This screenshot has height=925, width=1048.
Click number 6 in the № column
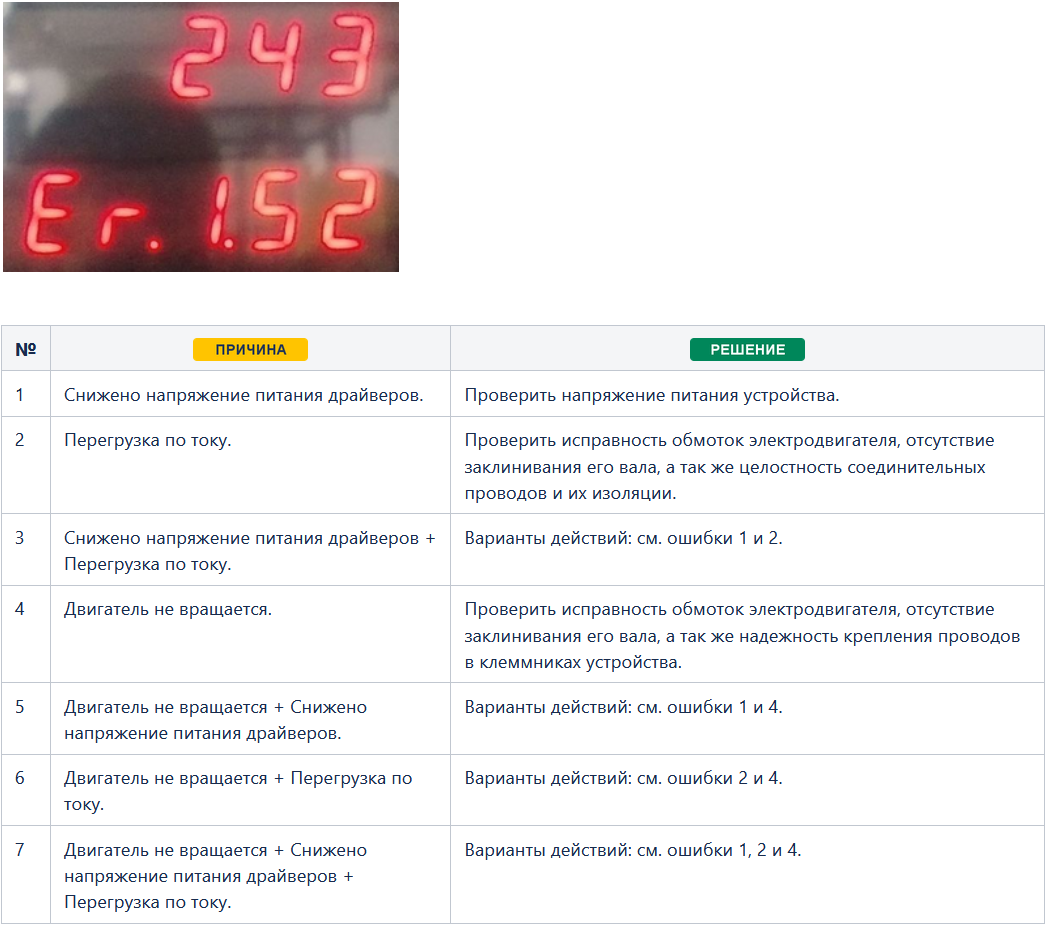[x=19, y=778]
